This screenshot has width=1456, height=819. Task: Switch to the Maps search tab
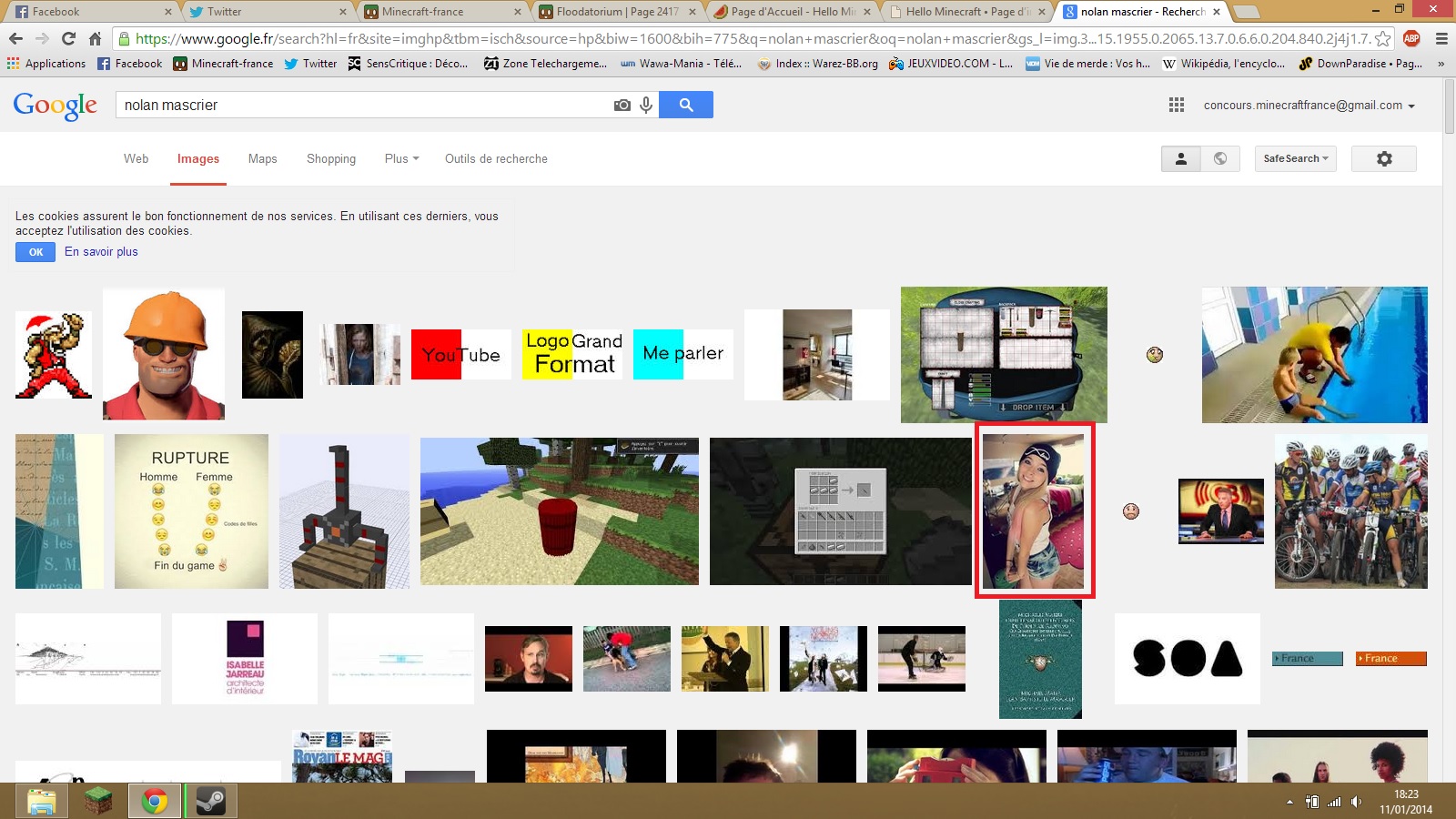[262, 158]
